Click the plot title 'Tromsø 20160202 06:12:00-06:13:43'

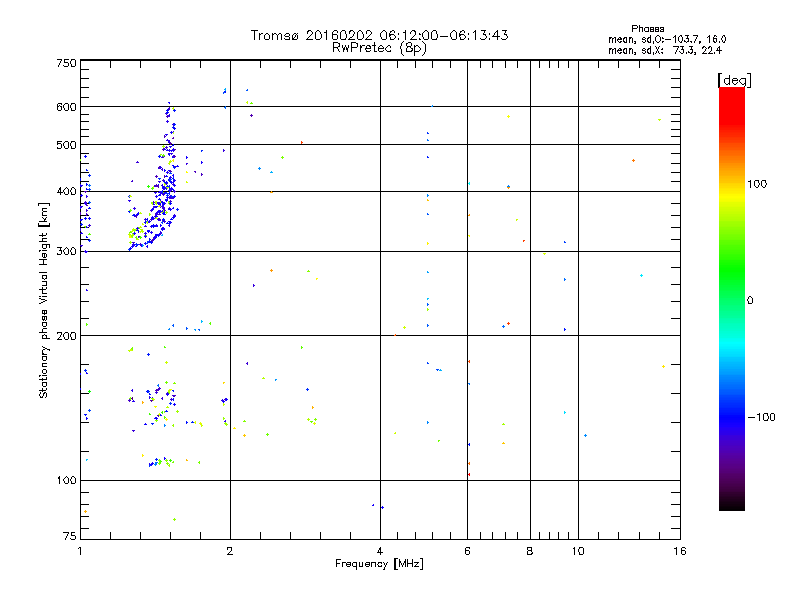click(x=379, y=35)
